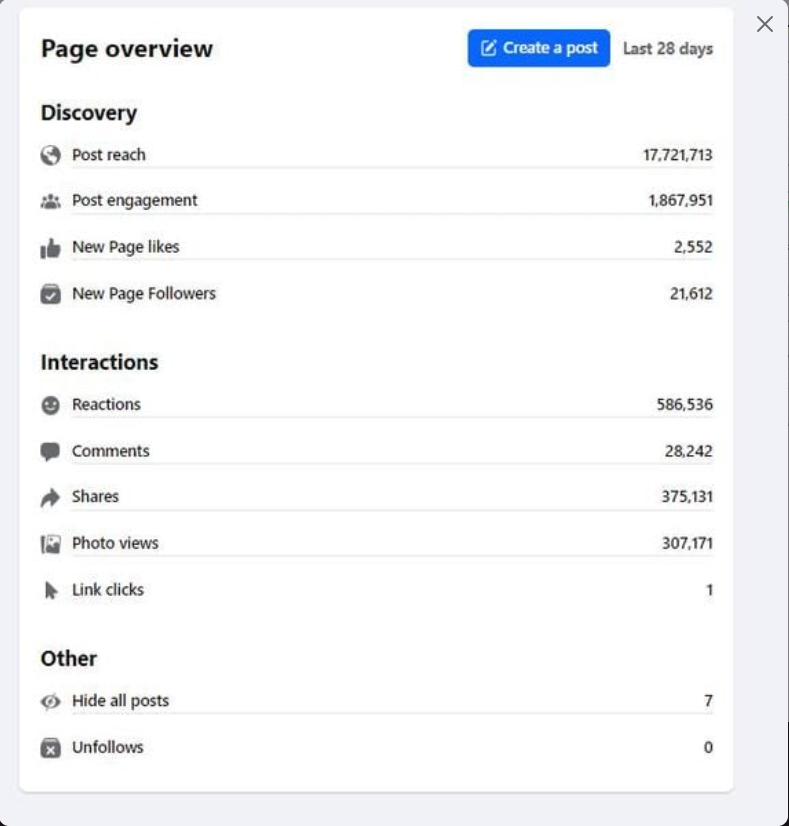This screenshot has height=826, width=789.
Task: Click the smiley icon beside Reactions
Action: [50, 405]
